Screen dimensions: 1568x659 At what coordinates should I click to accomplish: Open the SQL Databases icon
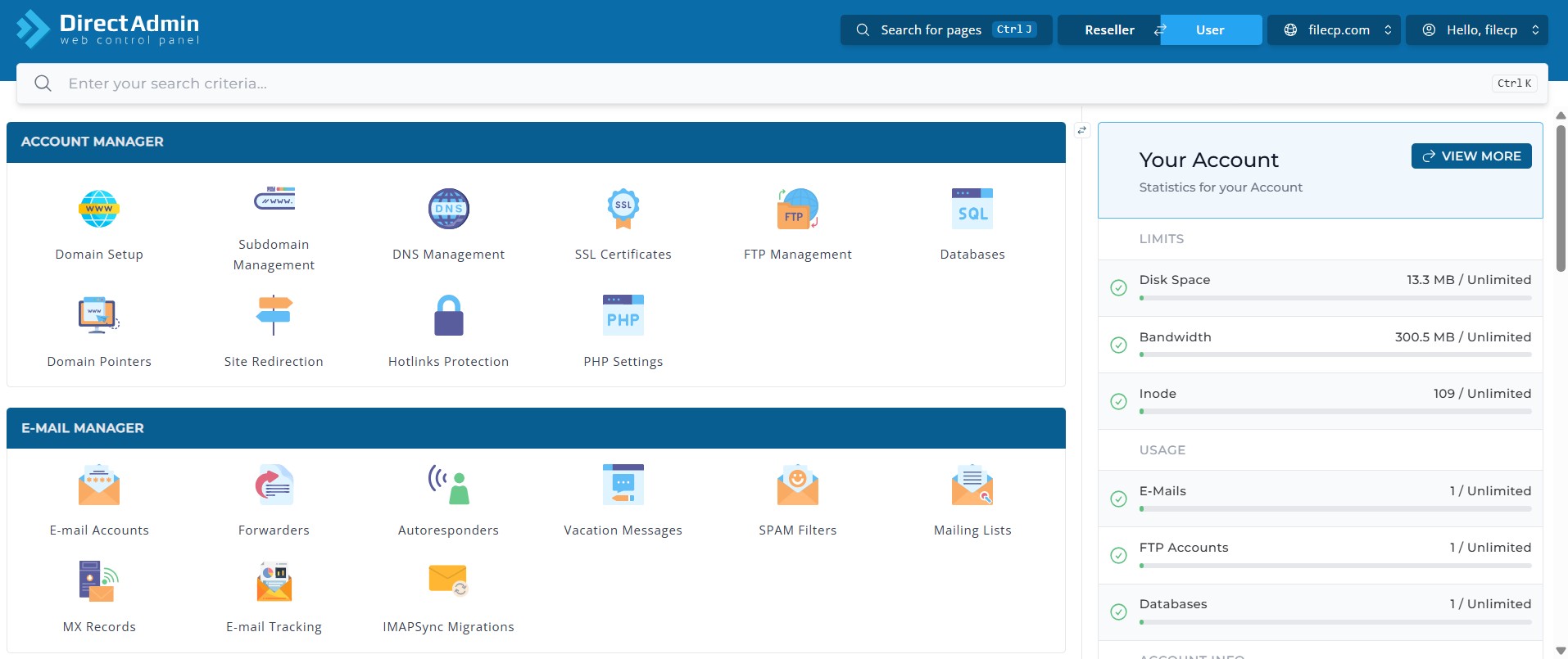coord(972,210)
